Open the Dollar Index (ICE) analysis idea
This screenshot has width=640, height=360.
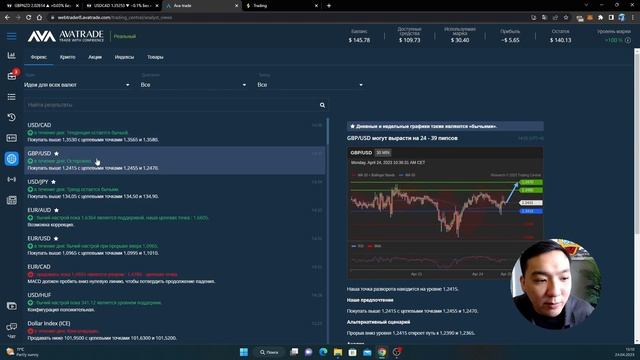pos(175,330)
